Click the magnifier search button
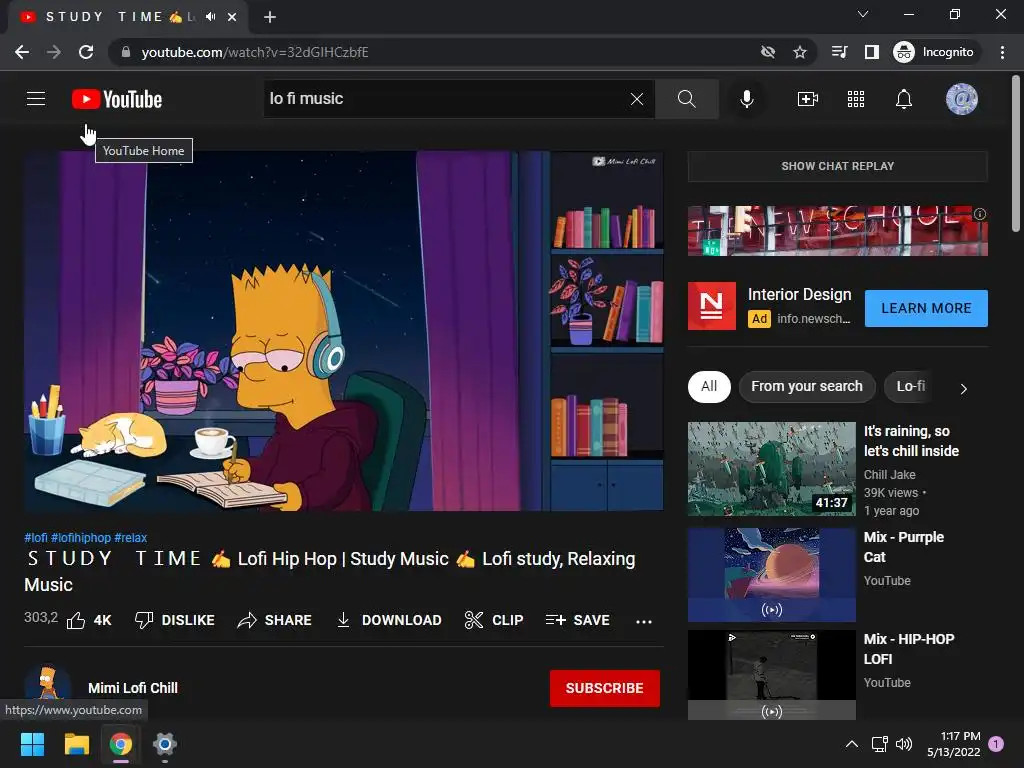 click(686, 99)
